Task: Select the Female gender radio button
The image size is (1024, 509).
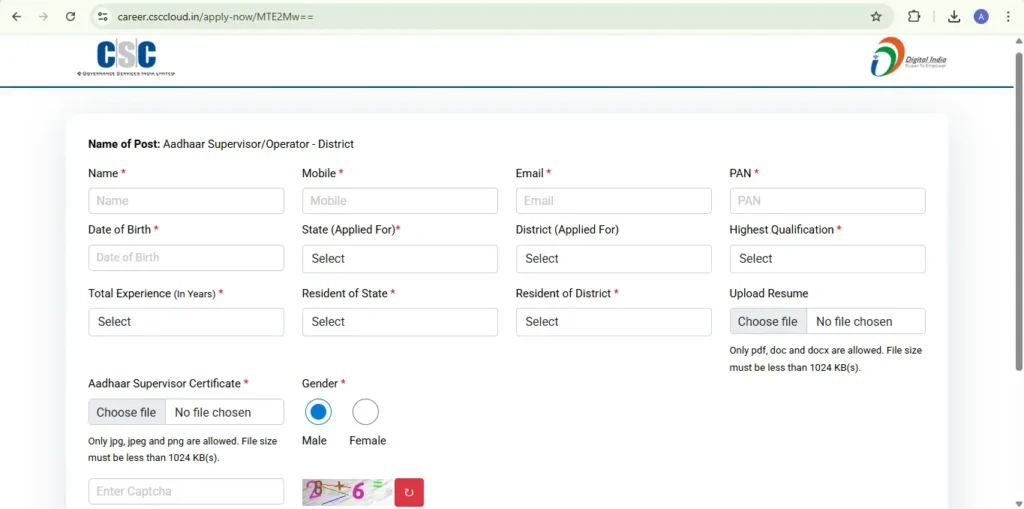Action: point(366,412)
